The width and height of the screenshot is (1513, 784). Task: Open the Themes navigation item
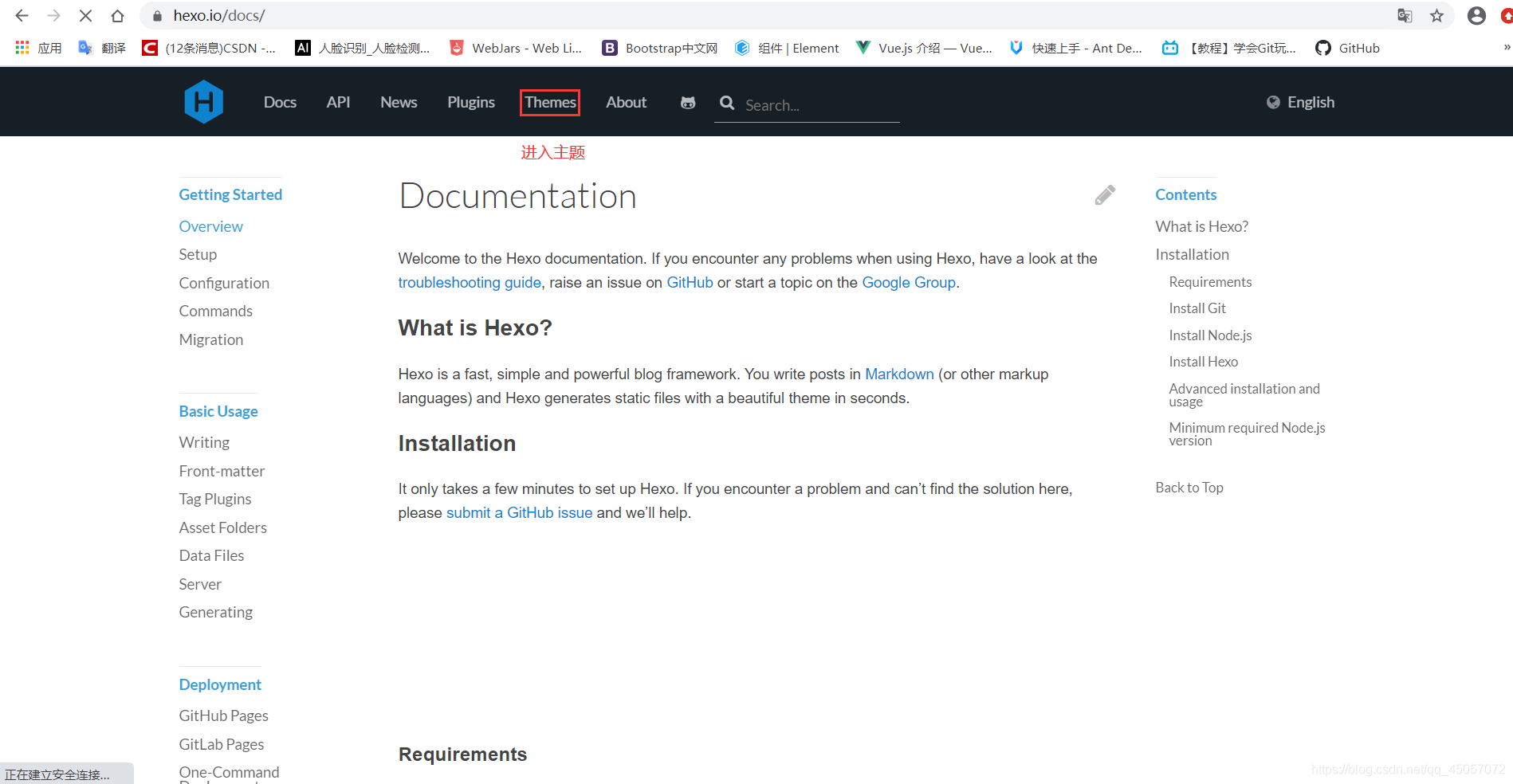point(550,102)
